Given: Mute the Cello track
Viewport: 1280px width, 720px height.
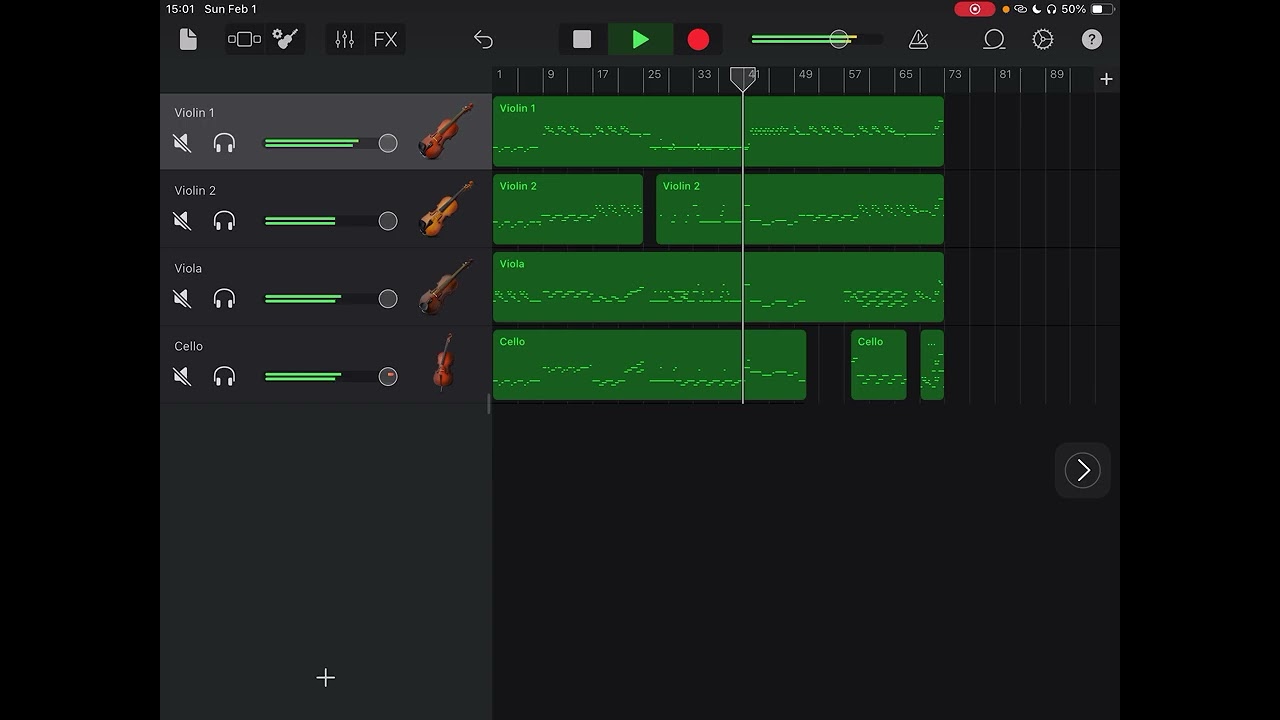Looking at the screenshot, I should (x=182, y=376).
